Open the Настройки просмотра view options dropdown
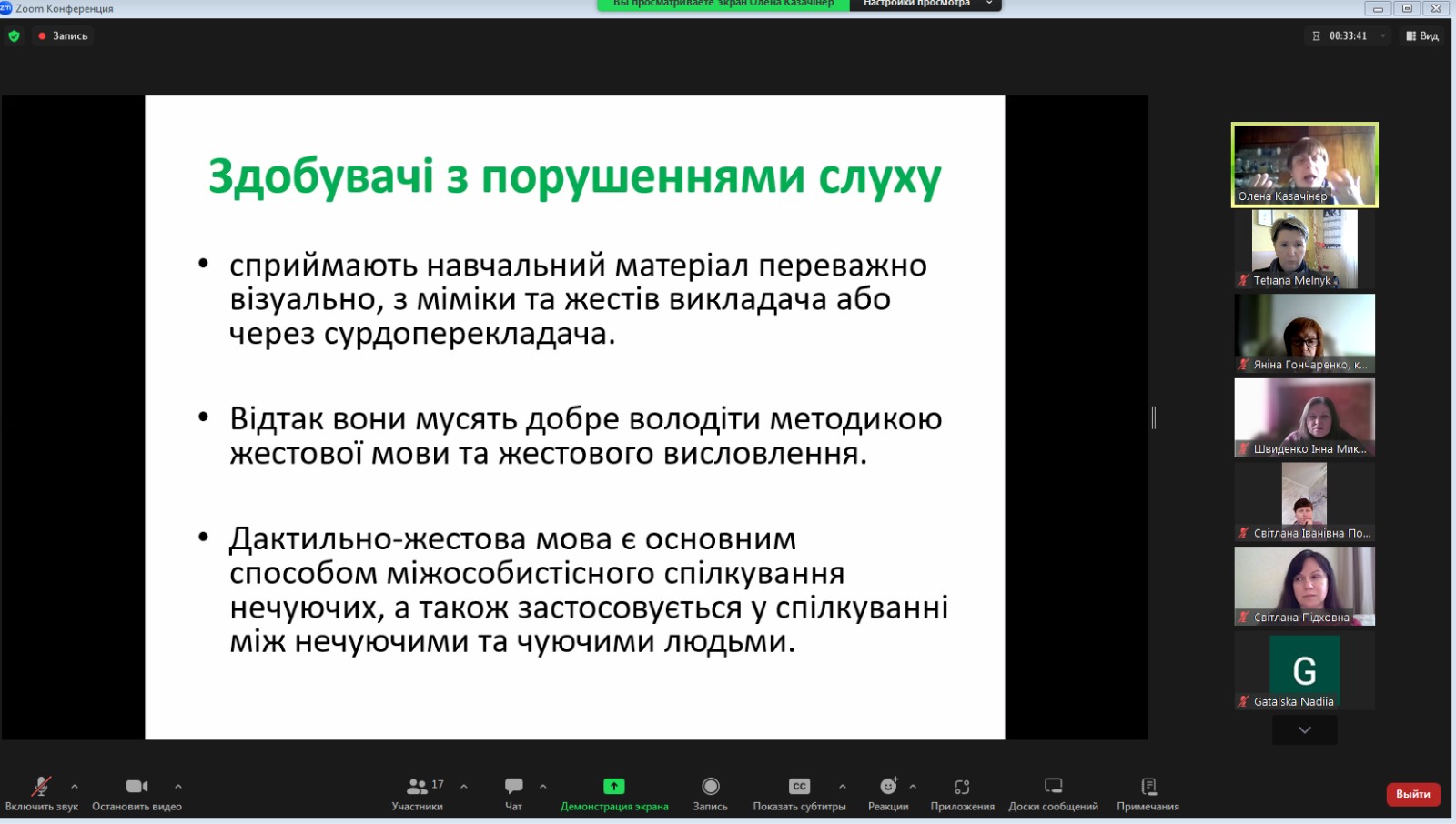The width and height of the screenshot is (1456, 824). (925, 4)
